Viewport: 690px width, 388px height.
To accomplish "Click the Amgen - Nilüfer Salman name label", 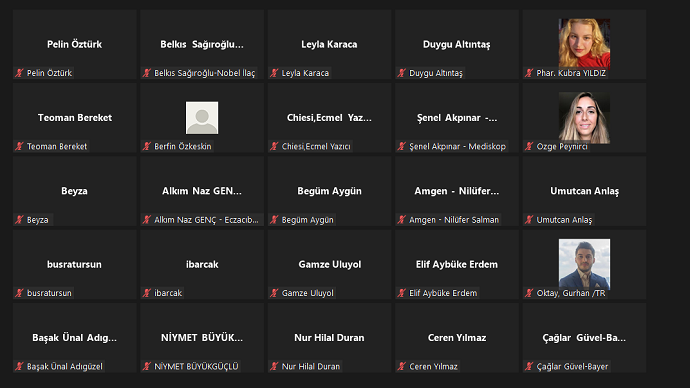I will point(454,220).
